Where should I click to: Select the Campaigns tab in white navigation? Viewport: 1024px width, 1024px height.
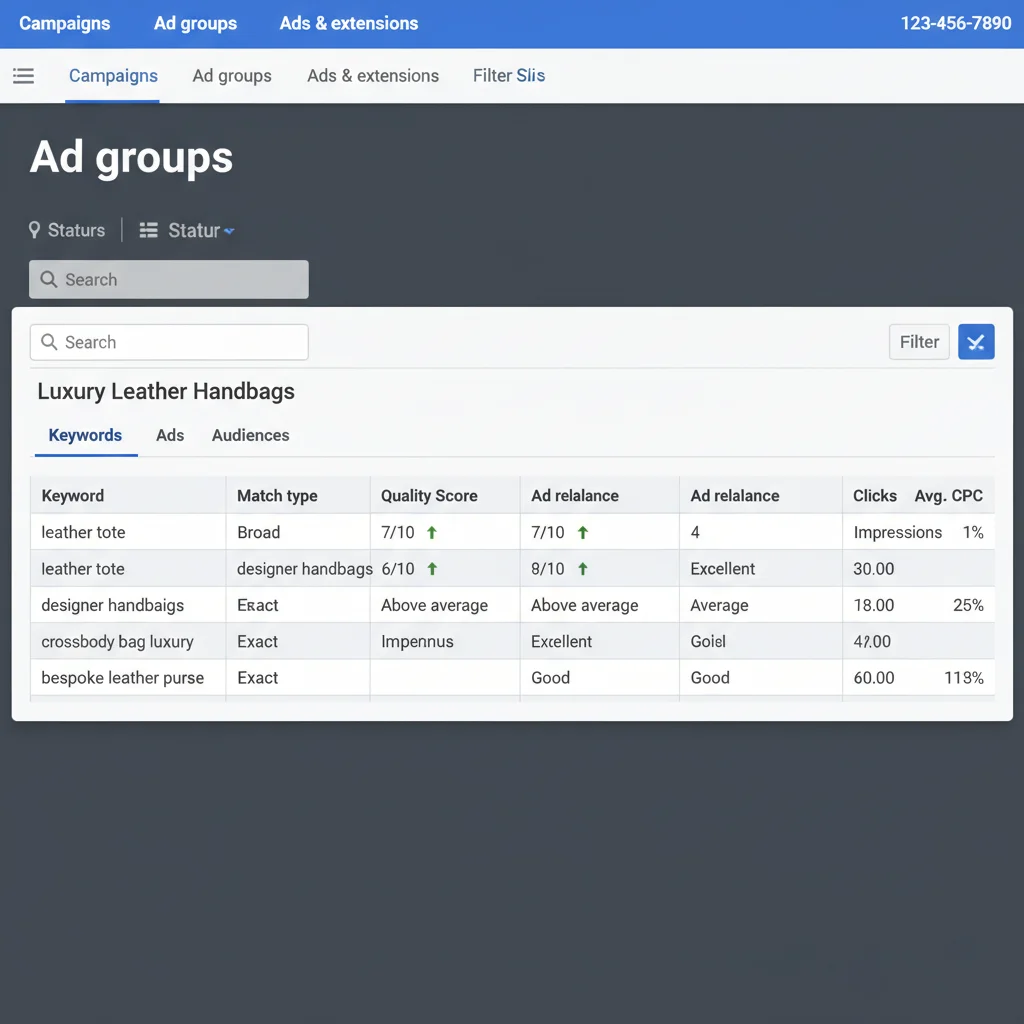[x=113, y=76]
